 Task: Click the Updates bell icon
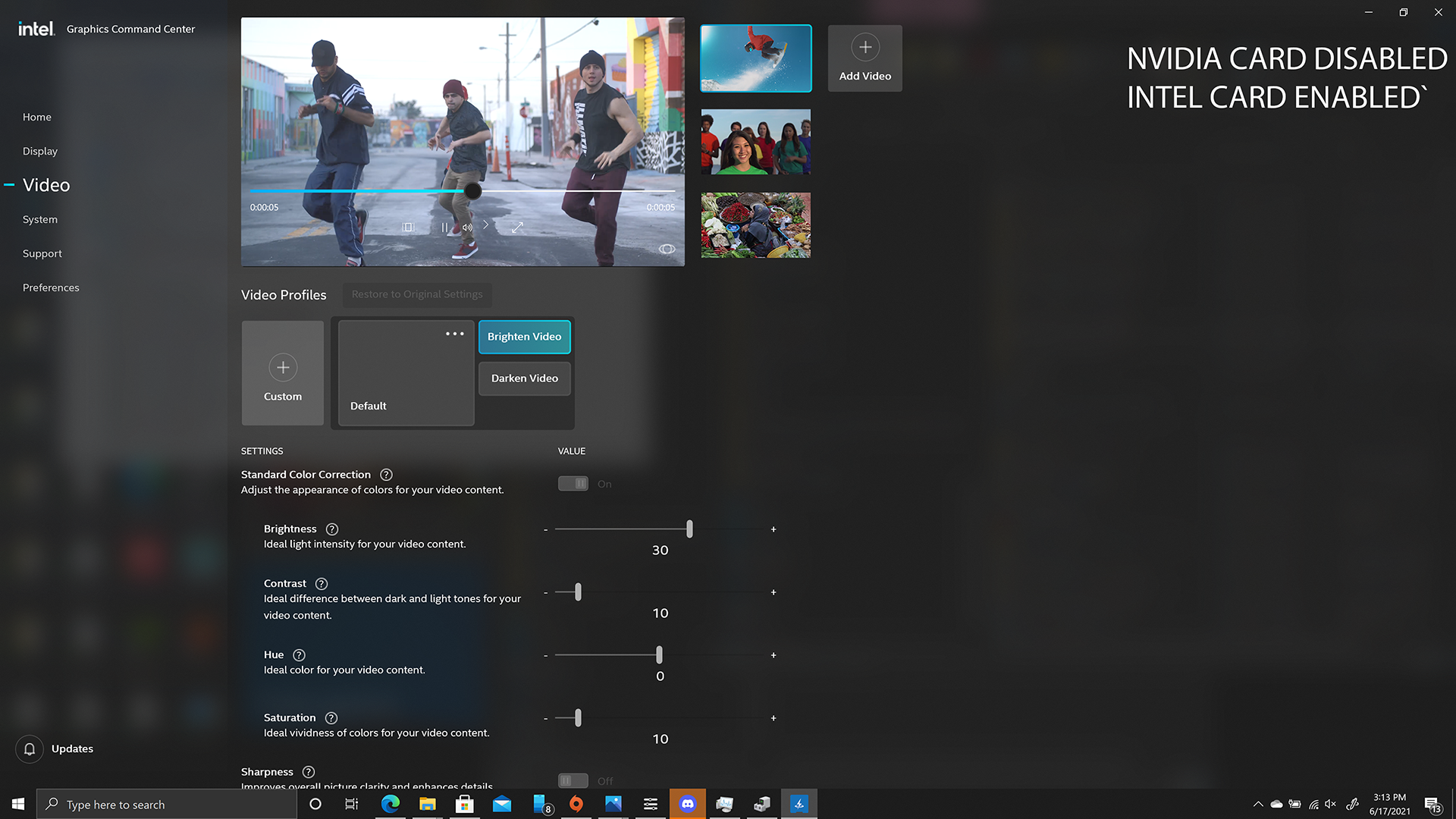[30, 749]
